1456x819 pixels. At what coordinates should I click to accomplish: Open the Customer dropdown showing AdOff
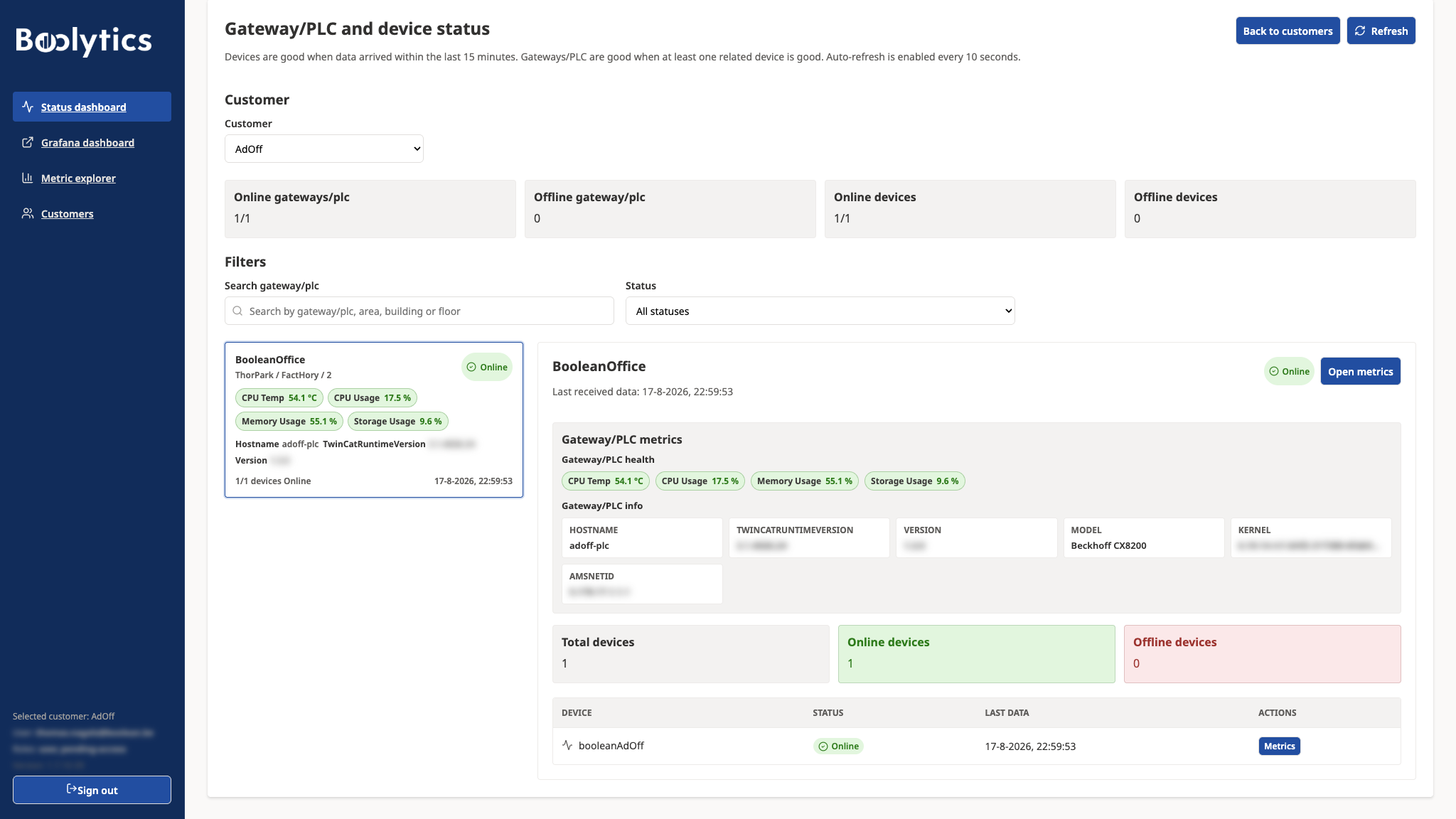[x=324, y=149]
